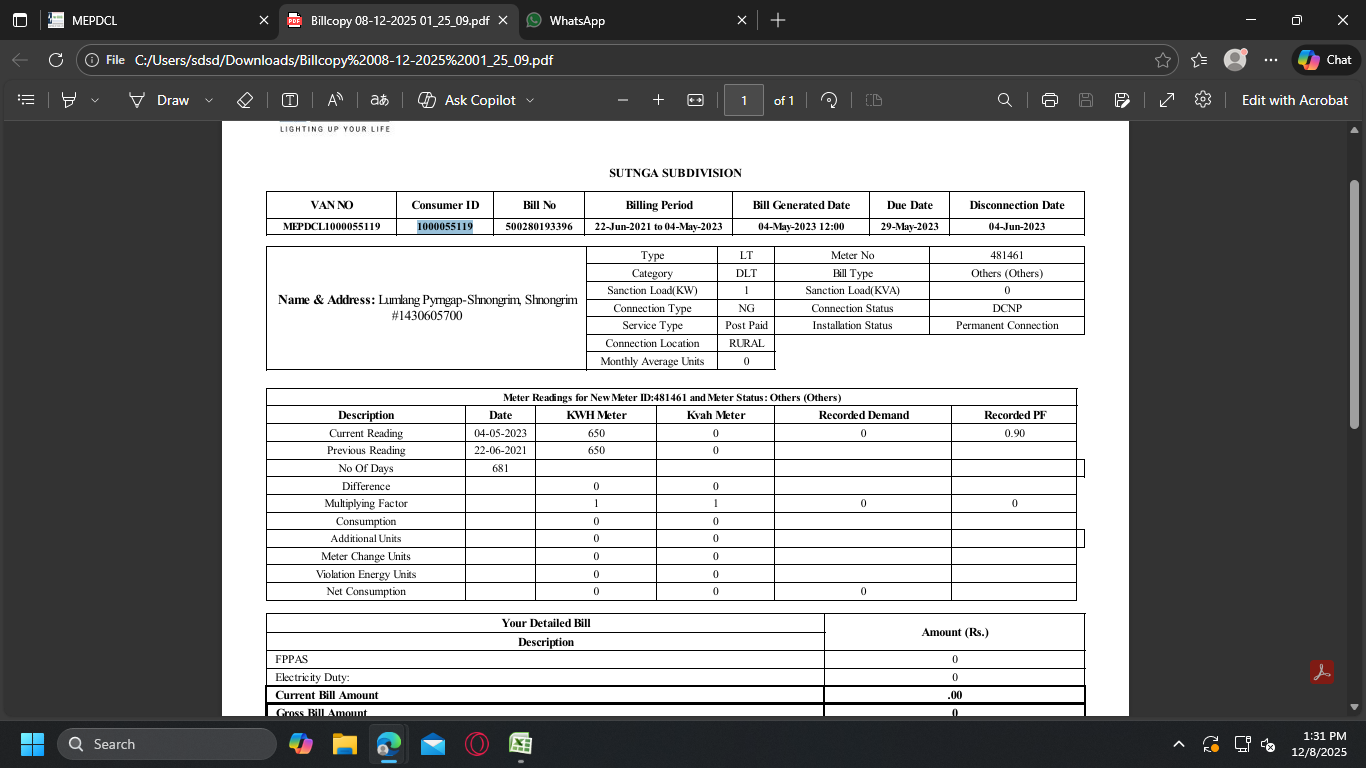The height and width of the screenshot is (768, 1366).
Task: Open PDF viewer settings gear
Action: coord(1203,100)
